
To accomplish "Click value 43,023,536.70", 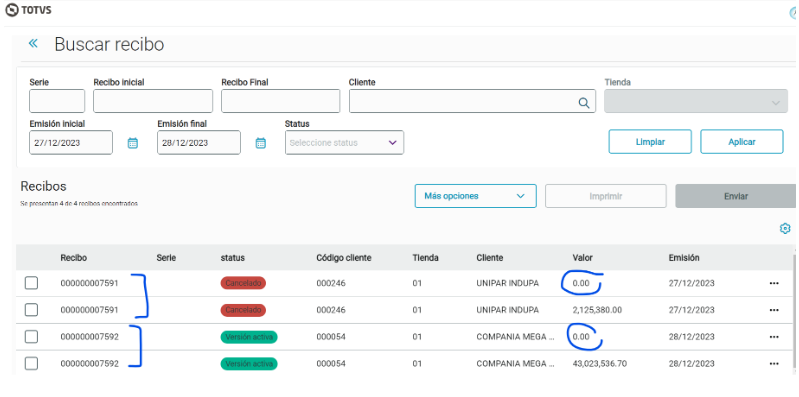I will click(x=600, y=364).
